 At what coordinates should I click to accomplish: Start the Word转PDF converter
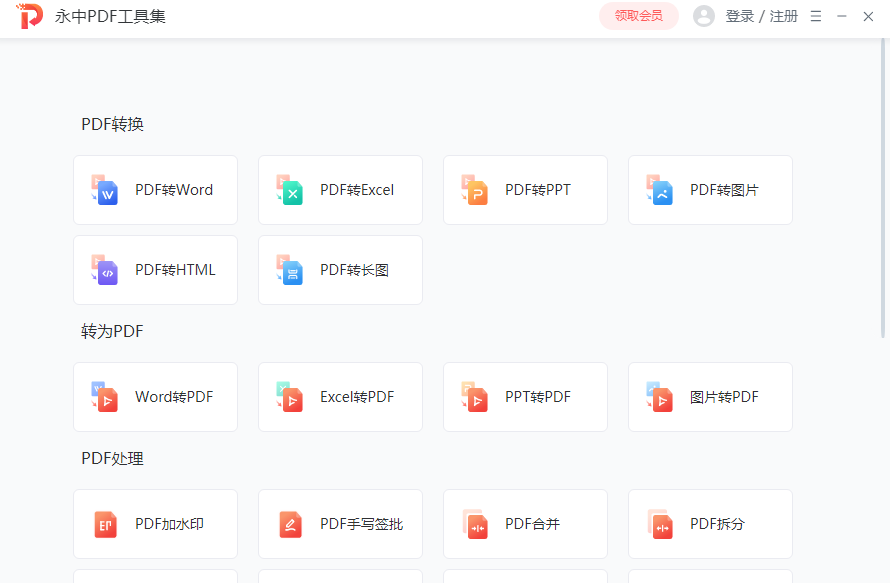(156, 397)
